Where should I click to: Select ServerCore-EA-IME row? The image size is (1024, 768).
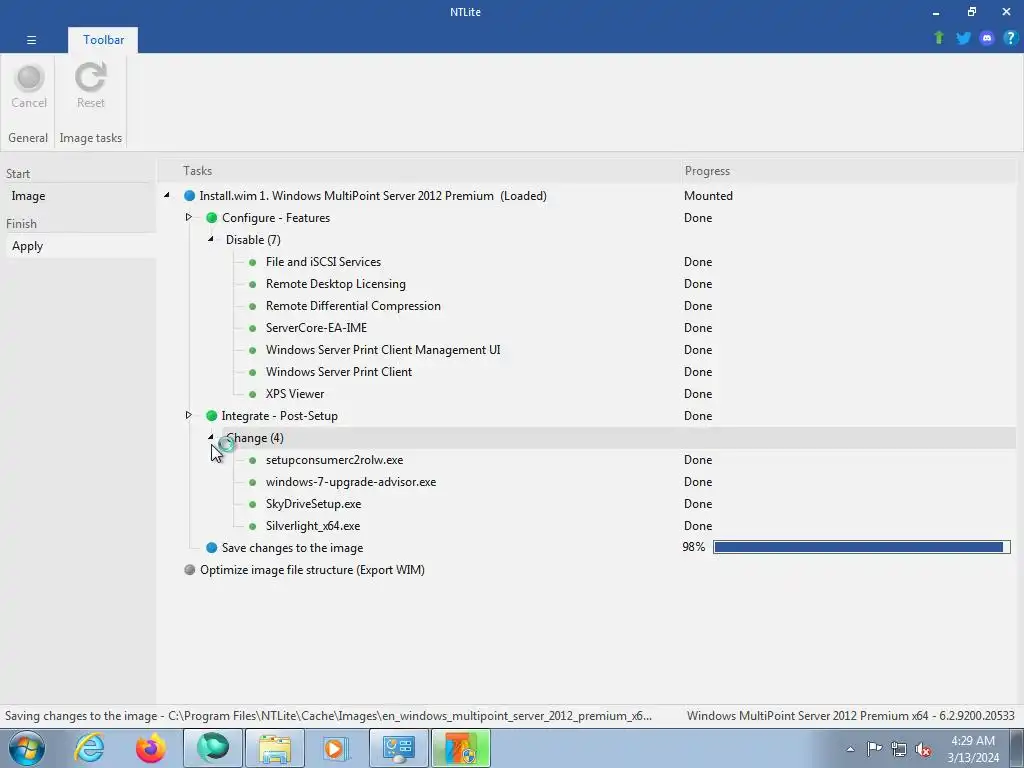pyautogui.click(x=588, y=328)
